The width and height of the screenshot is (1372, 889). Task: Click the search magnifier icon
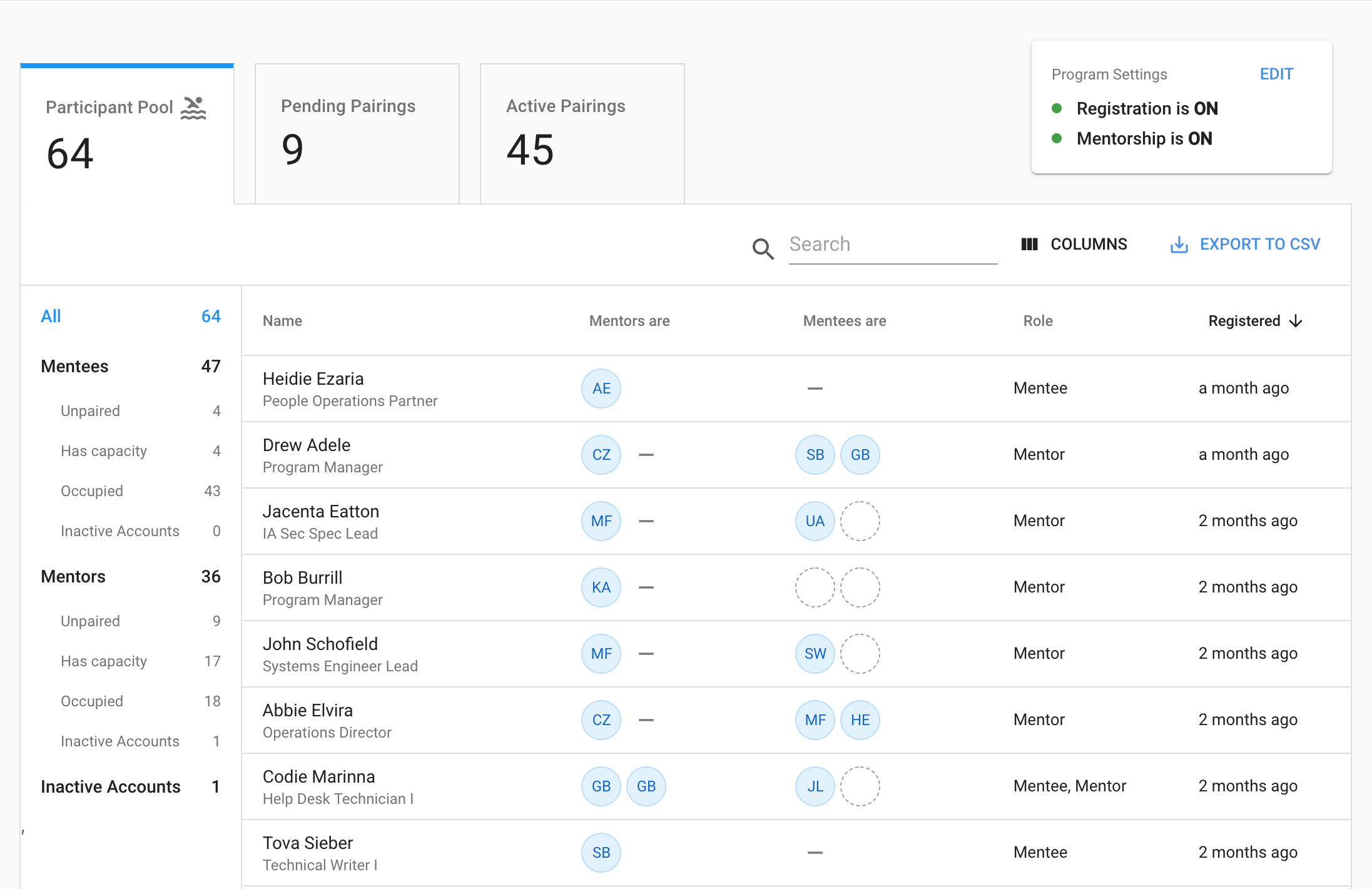(763, 249)
